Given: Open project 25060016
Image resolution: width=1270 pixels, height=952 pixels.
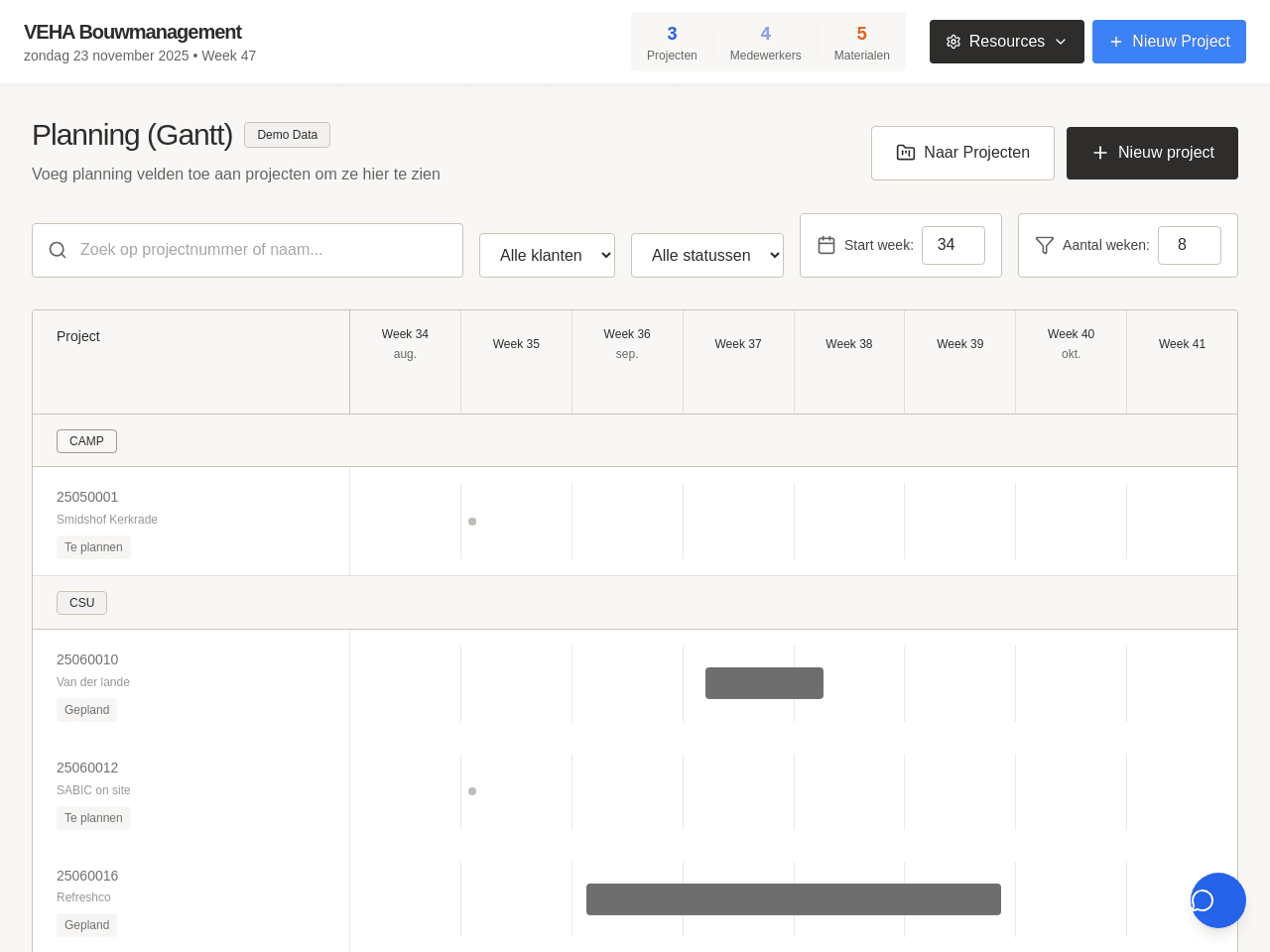Looking at the screenshot, I should coord(87,876).
